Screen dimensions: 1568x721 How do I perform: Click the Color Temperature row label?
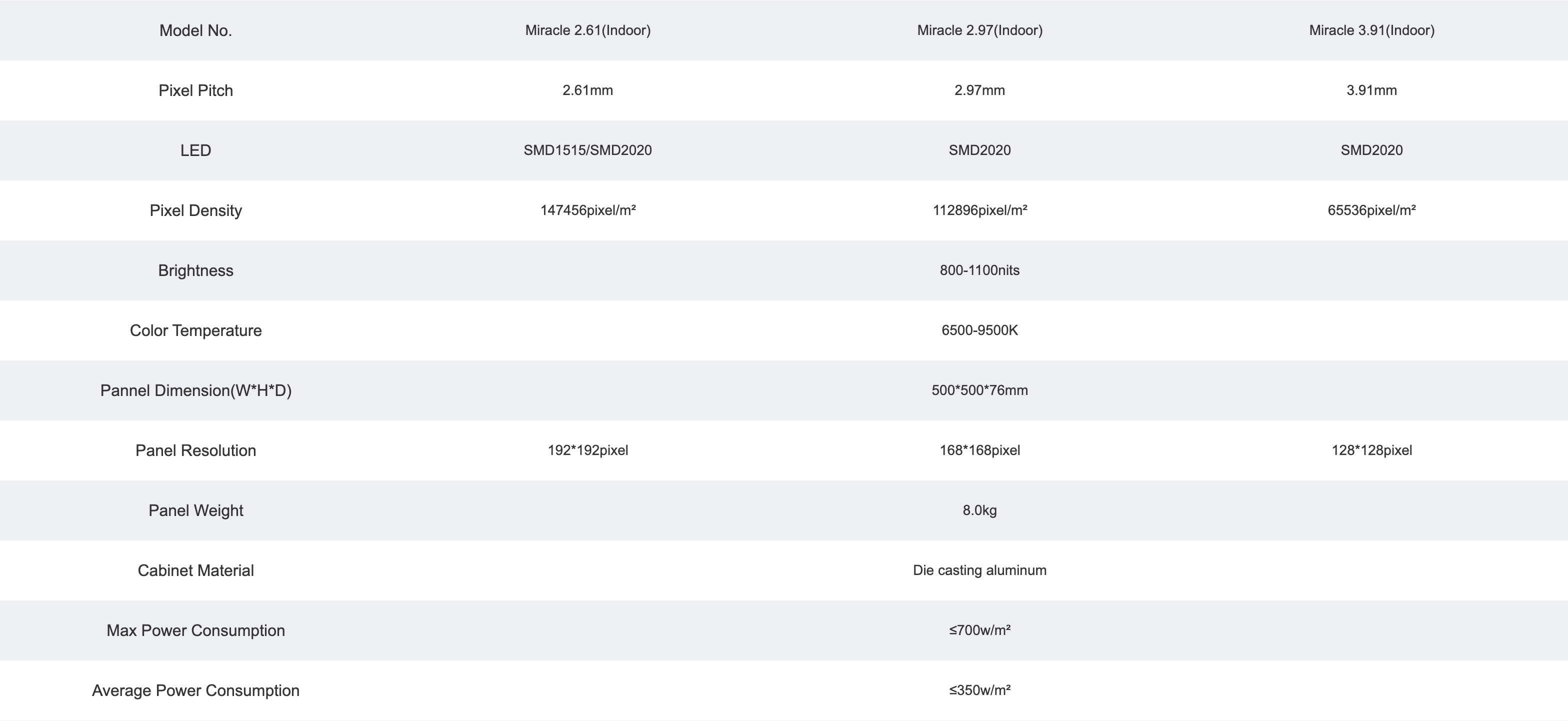[195, 330]
